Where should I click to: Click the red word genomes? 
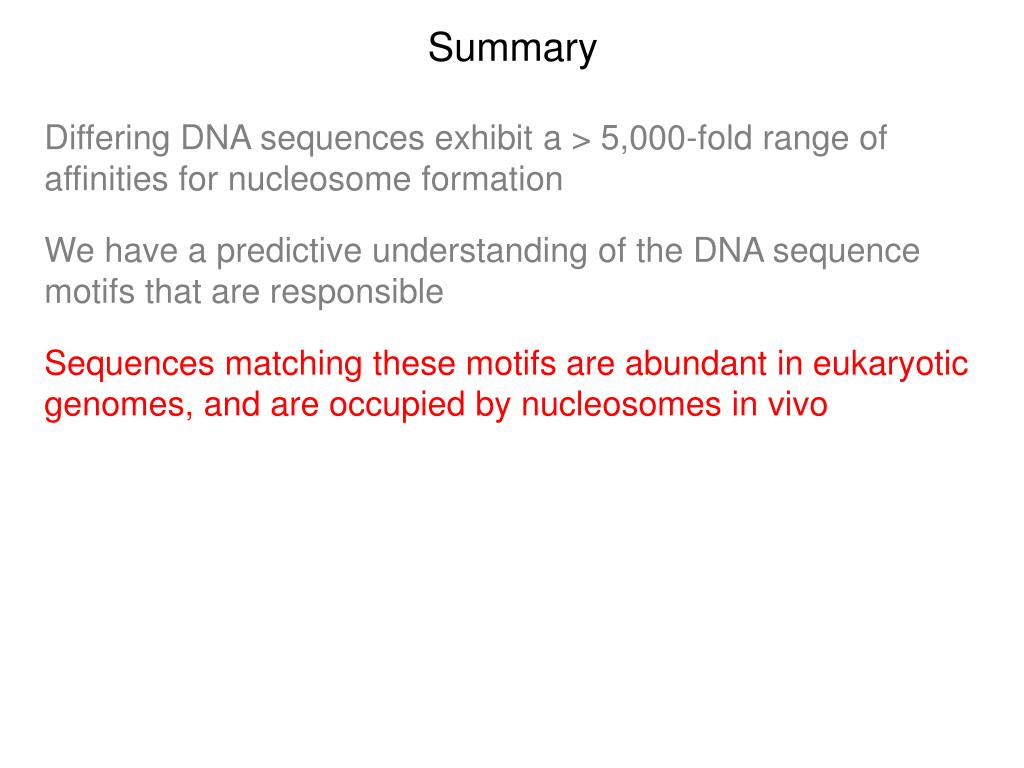click(x=119, y=406)
